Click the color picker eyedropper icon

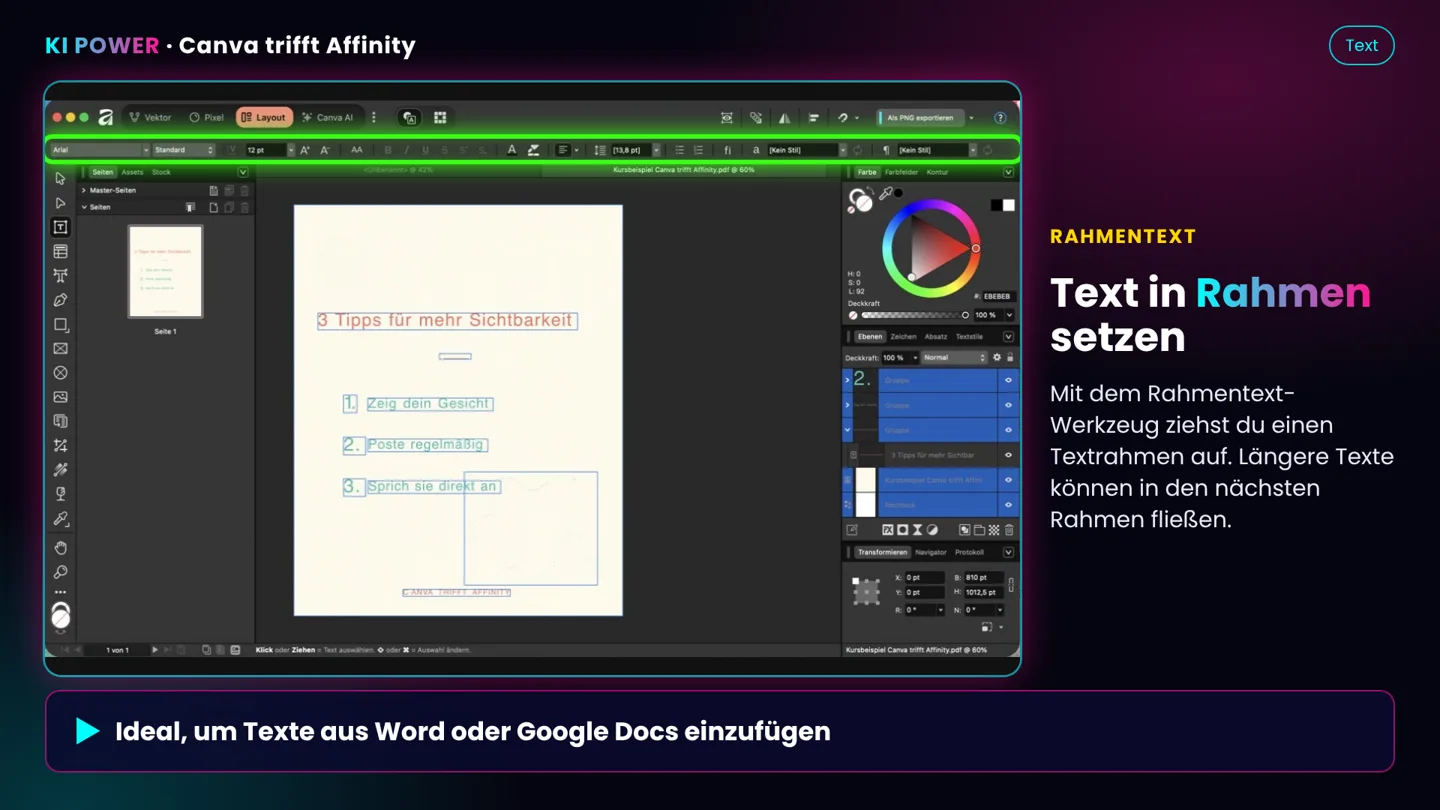[885, 194]
